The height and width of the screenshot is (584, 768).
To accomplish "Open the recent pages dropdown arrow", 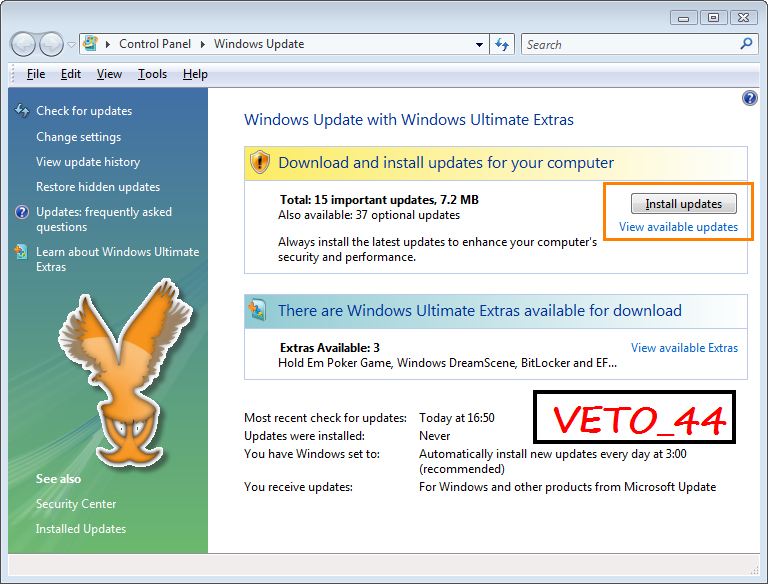I will pos(72,45).
